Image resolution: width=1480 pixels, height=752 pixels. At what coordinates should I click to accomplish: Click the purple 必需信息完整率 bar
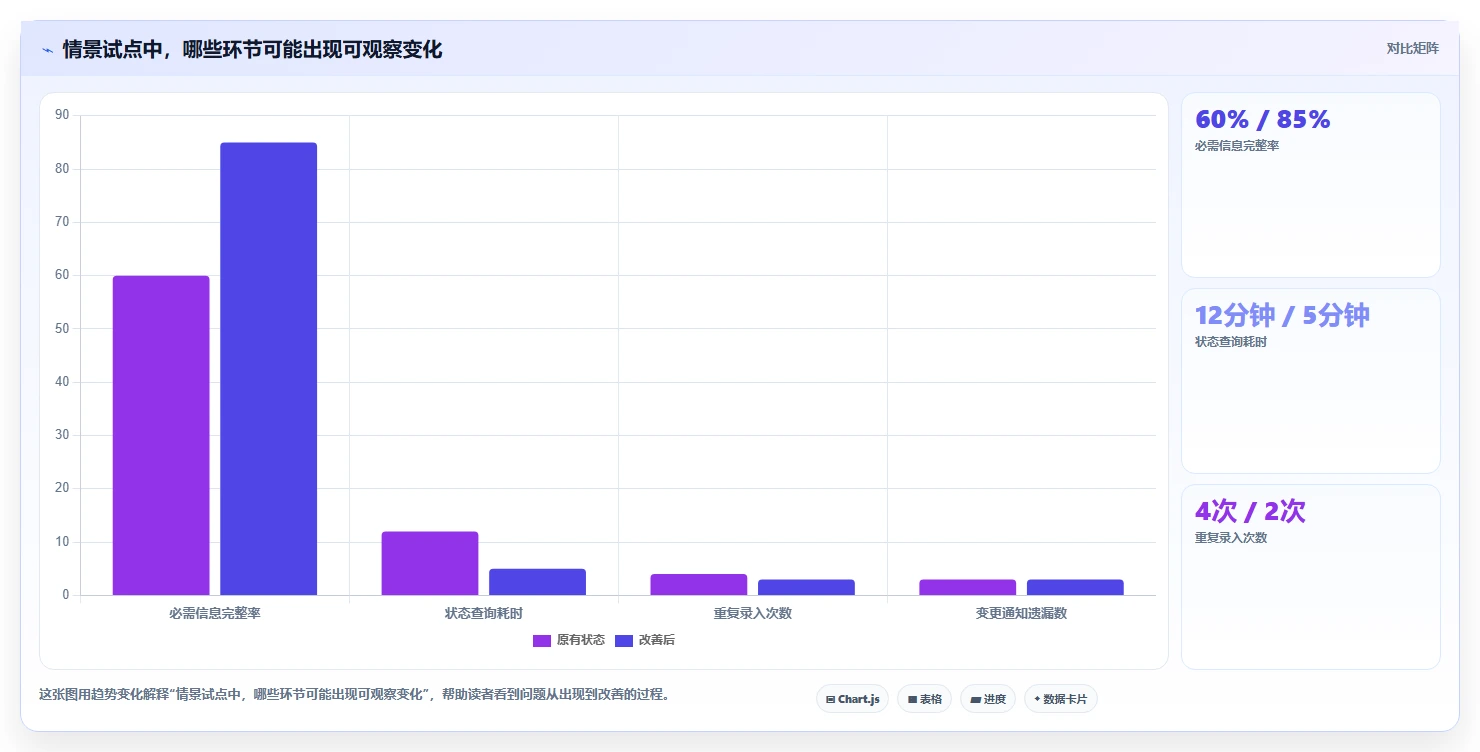161,435
